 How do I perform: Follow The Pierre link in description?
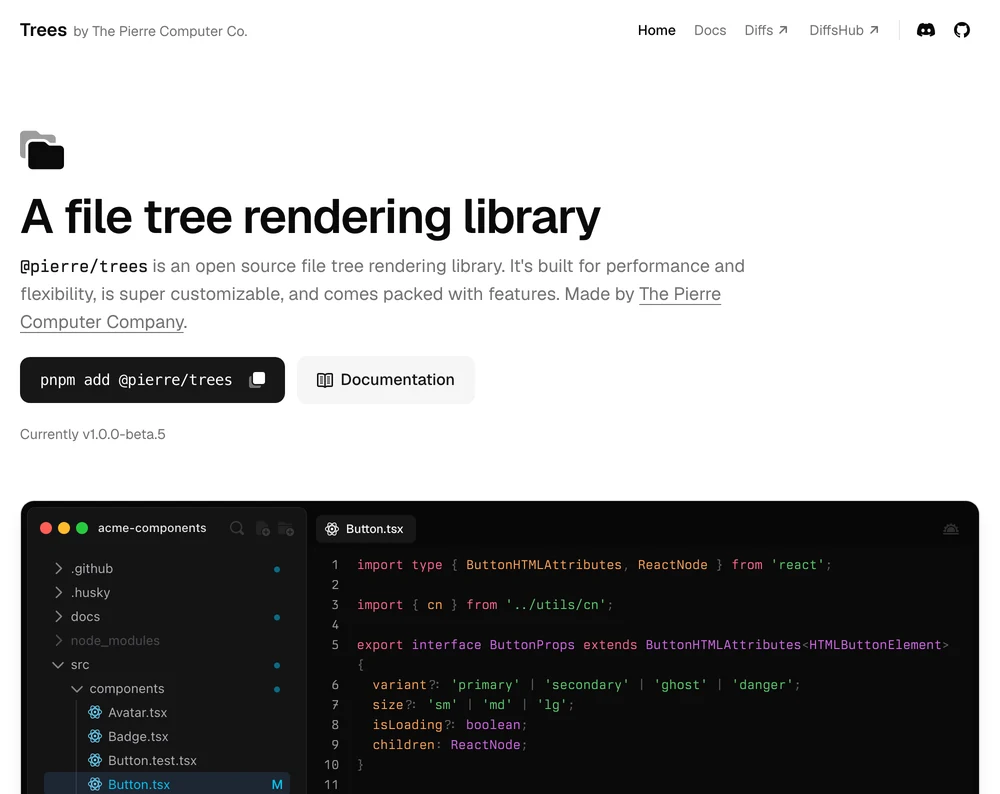680,294
